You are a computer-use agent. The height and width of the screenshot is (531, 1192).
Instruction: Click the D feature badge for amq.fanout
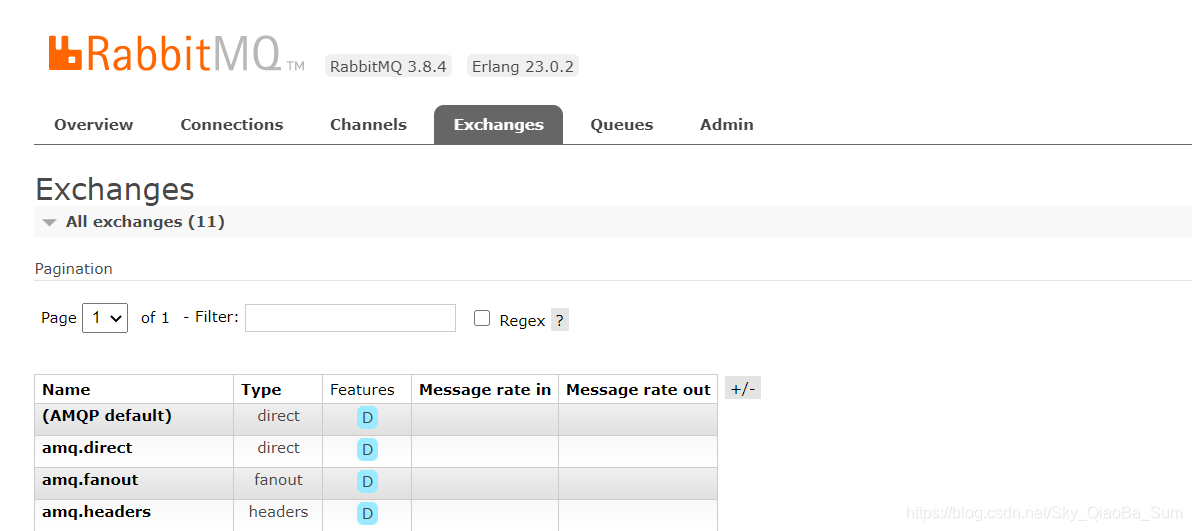(367, 482)
